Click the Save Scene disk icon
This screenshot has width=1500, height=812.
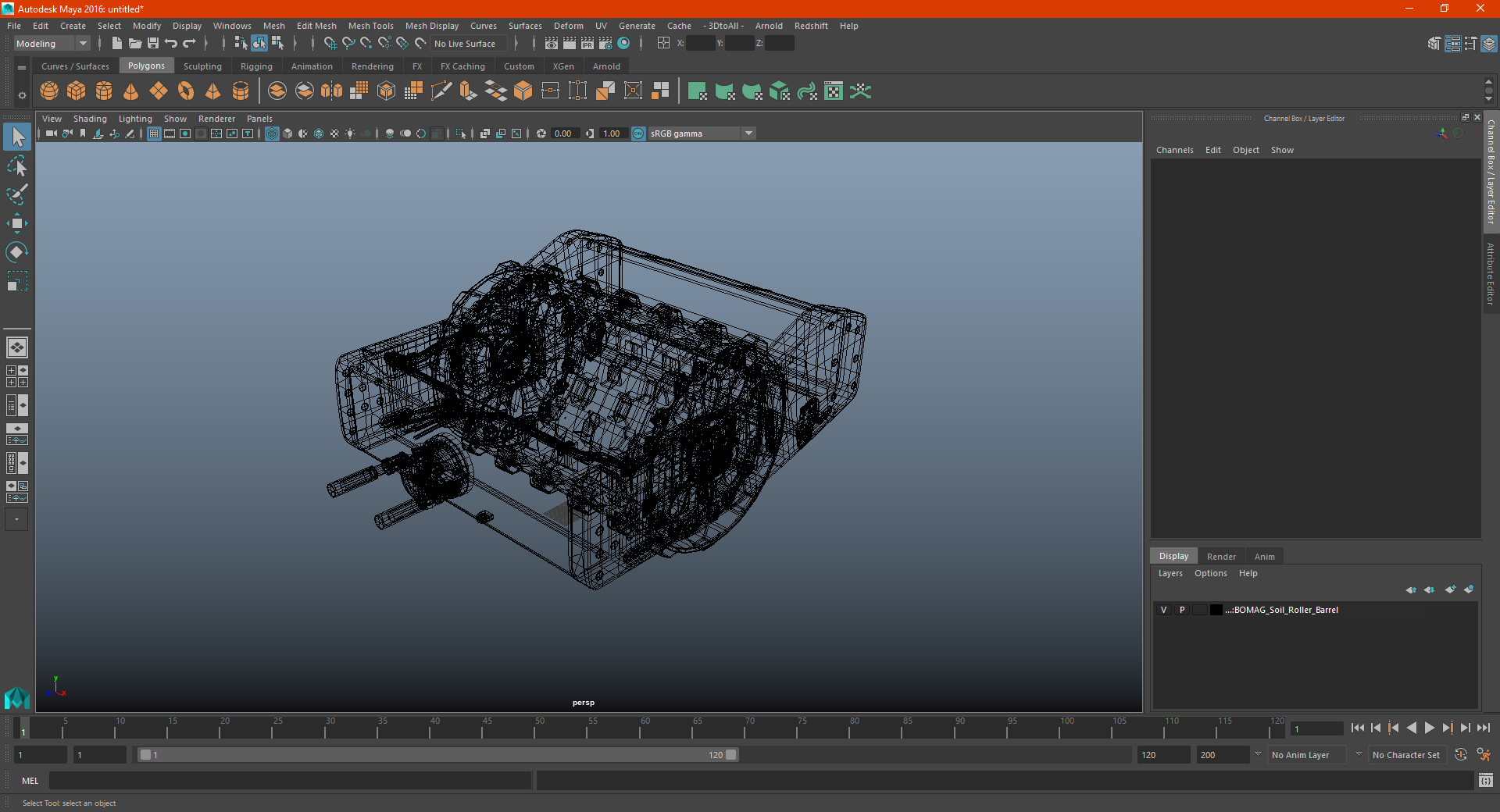153,44
